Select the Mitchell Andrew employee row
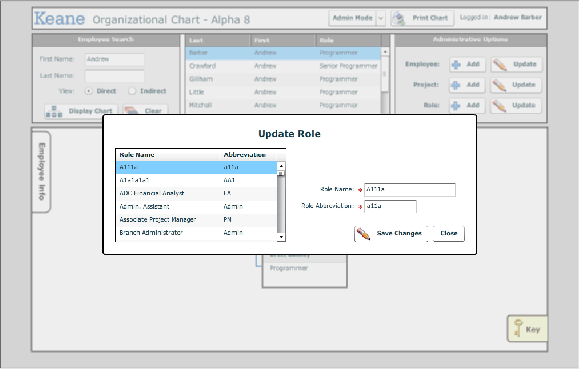The height and width of the screenshot is (369, 580). [x=283, y=105]
